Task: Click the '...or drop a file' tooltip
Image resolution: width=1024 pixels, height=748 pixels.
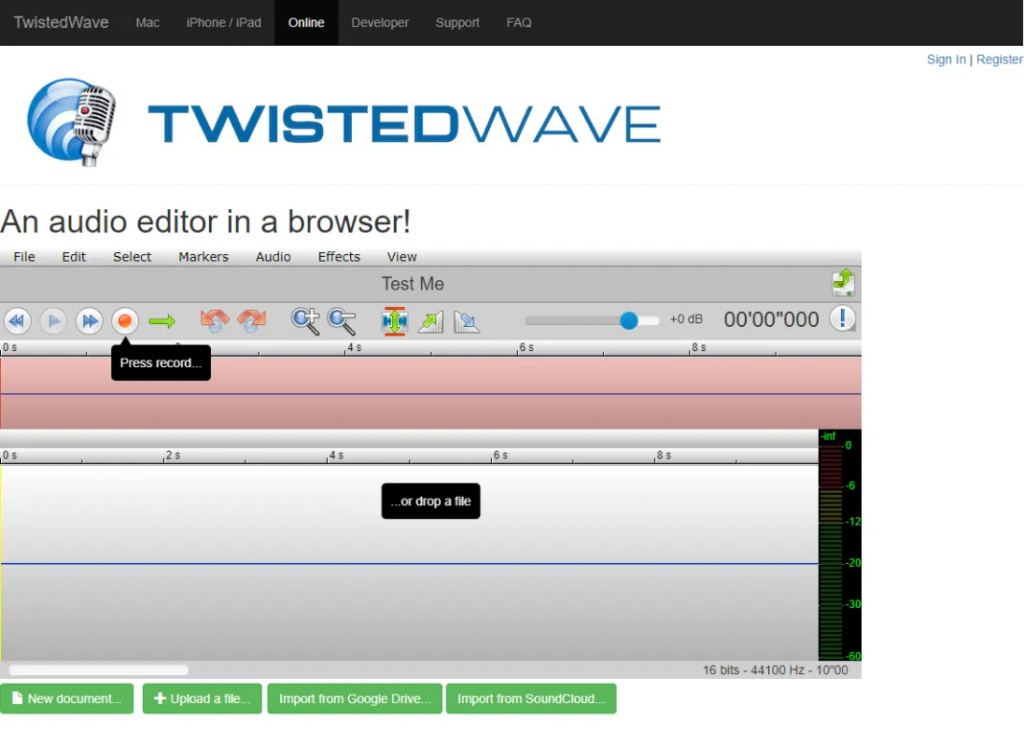Action: point(430,501)
